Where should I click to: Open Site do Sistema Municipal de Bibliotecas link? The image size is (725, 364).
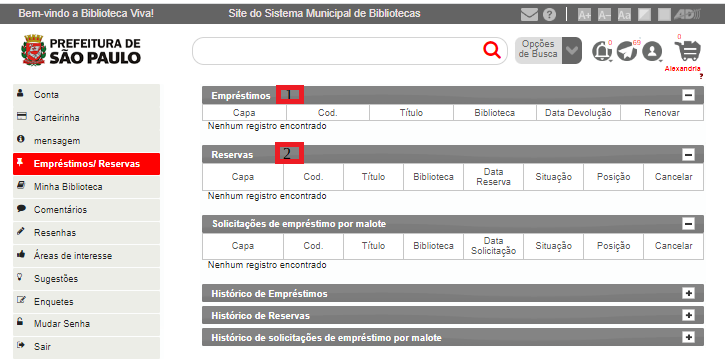[324, 13]
